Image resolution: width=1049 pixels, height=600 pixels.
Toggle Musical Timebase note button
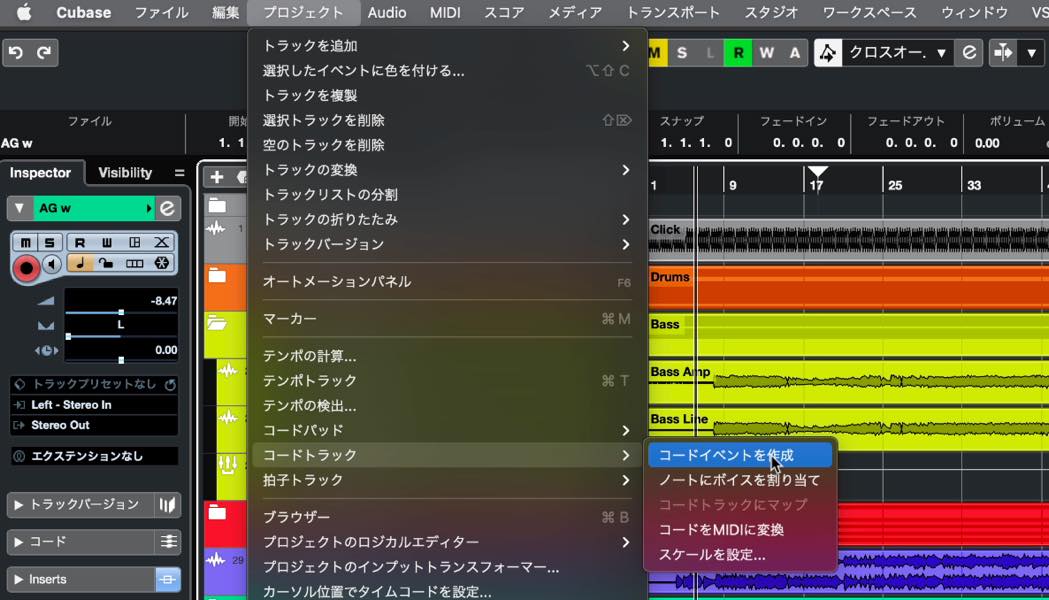pyautogui.click(x=80, y=263)
